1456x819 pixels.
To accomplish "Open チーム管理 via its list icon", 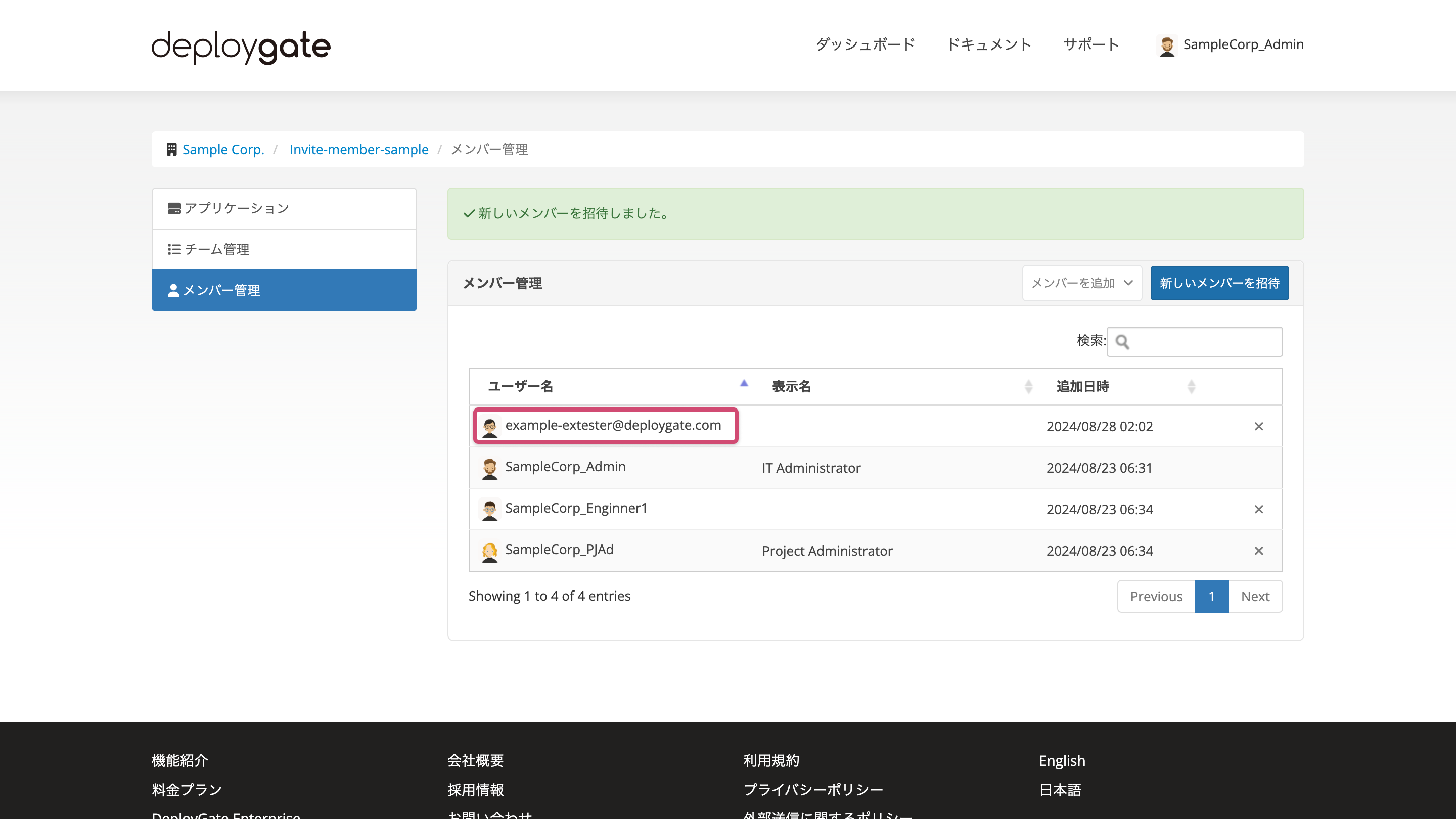I will click(x=174, y=249).
